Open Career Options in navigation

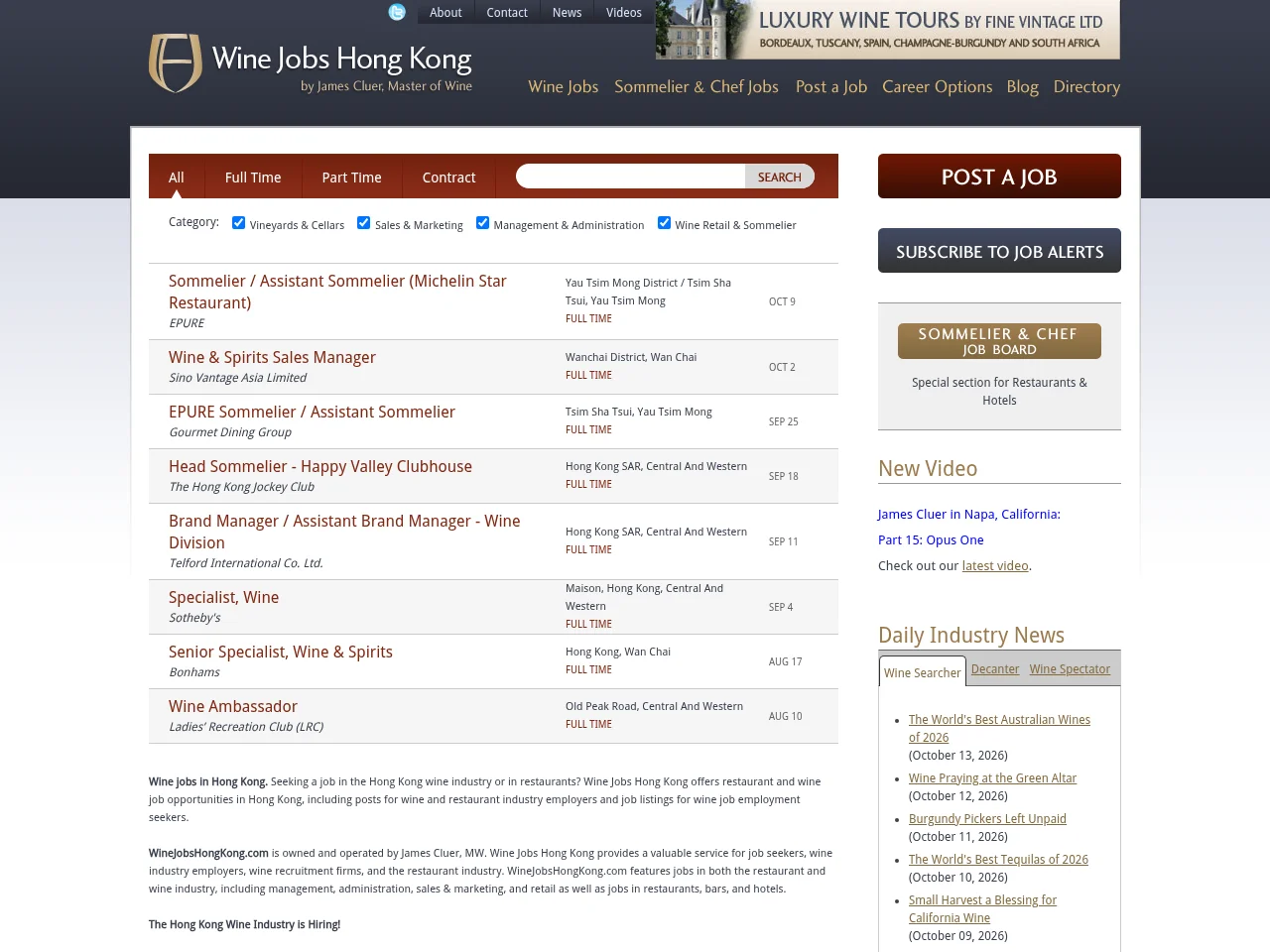pos(938,87)
